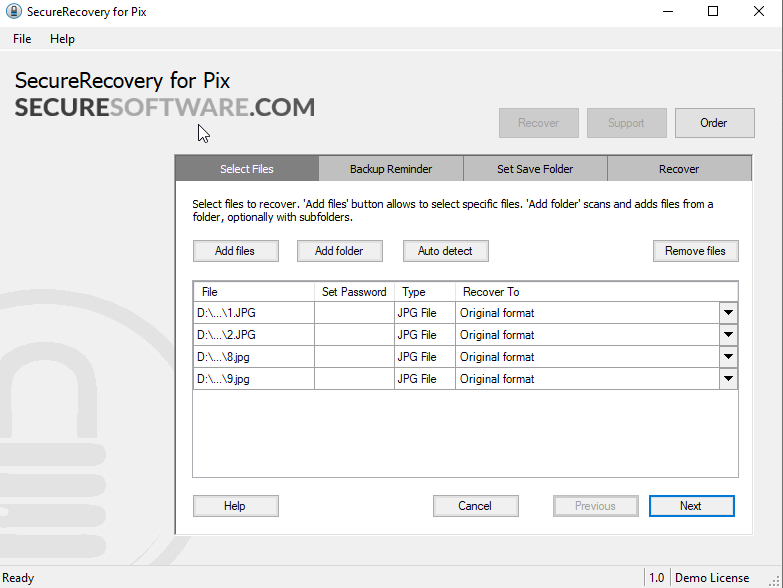Open the Help button at bottom left
Screen dimensions: 783x588
click(x=236, y=506)
